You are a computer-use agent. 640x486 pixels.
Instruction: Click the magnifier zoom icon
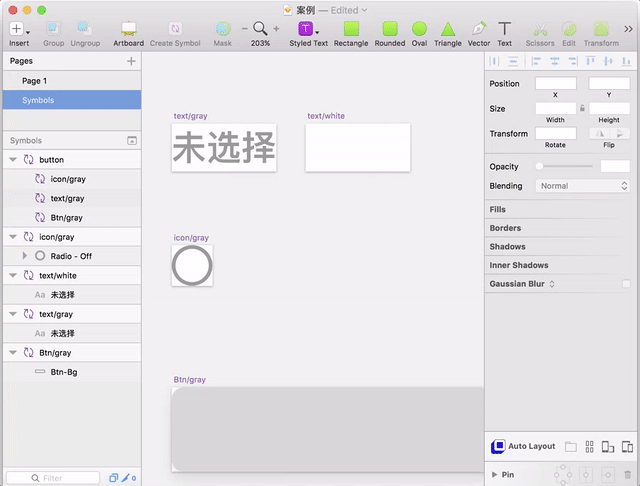[260, 29]
